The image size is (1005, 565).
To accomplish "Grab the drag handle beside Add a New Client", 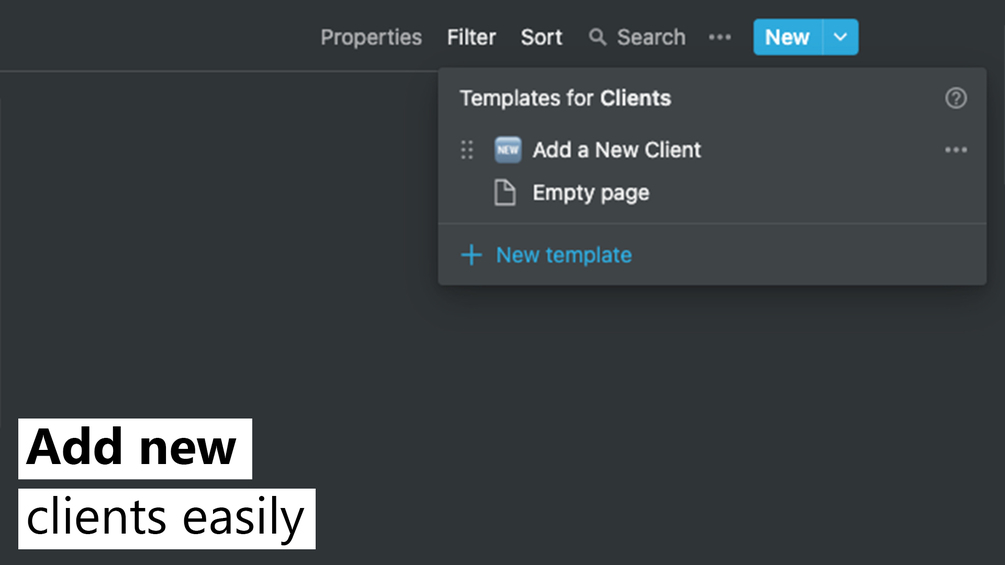I will point(467,150).
